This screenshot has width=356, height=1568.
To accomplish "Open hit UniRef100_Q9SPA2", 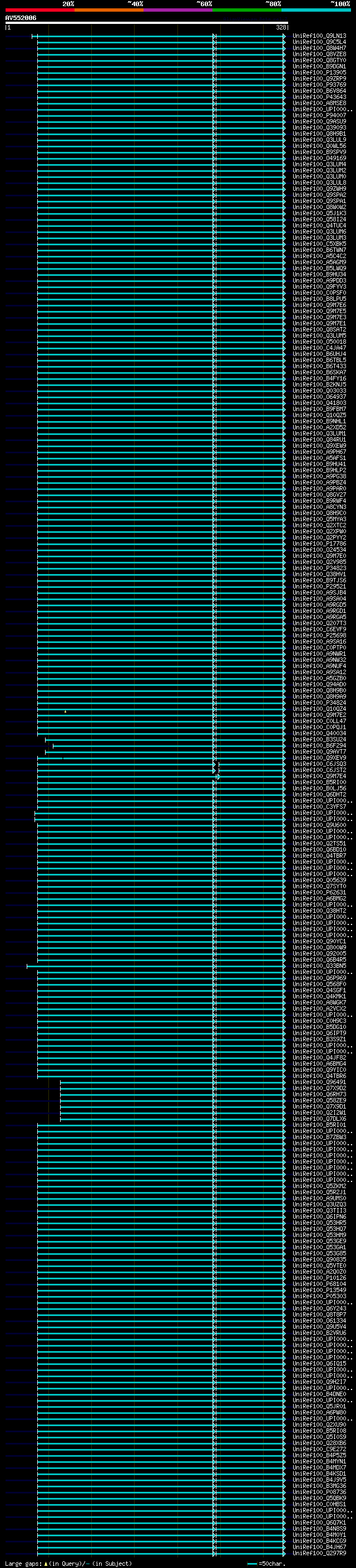I will (x=319, y=195).
